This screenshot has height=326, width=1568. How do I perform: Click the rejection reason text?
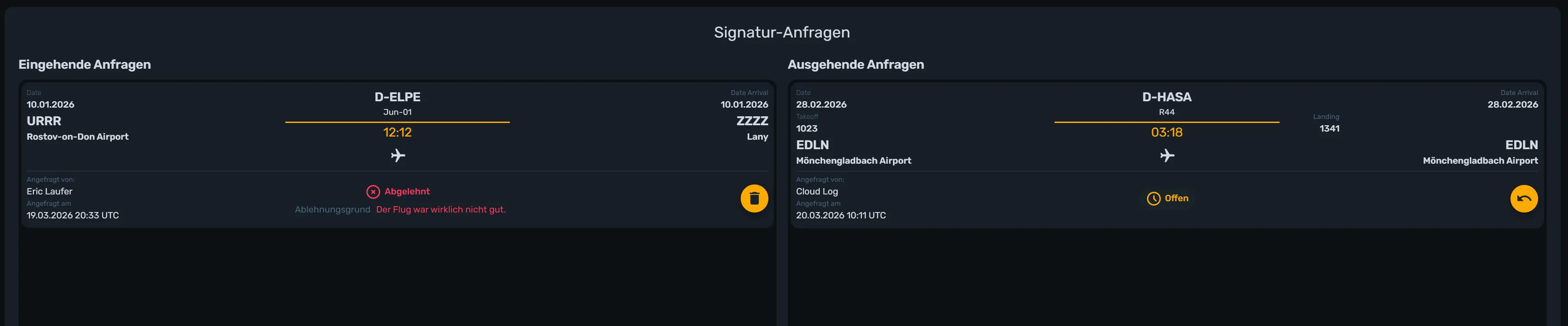pyautogui.click(x=441, y=210)
